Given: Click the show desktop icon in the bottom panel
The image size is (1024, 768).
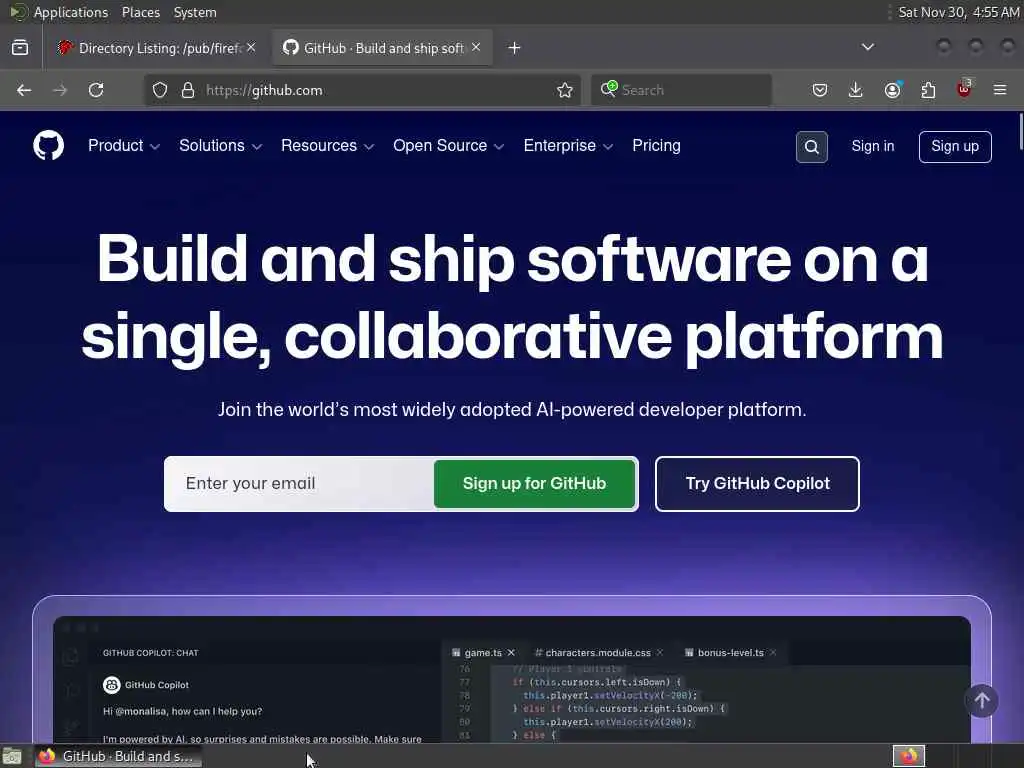Looking at the screenshot, I should (x=12, y=757).
